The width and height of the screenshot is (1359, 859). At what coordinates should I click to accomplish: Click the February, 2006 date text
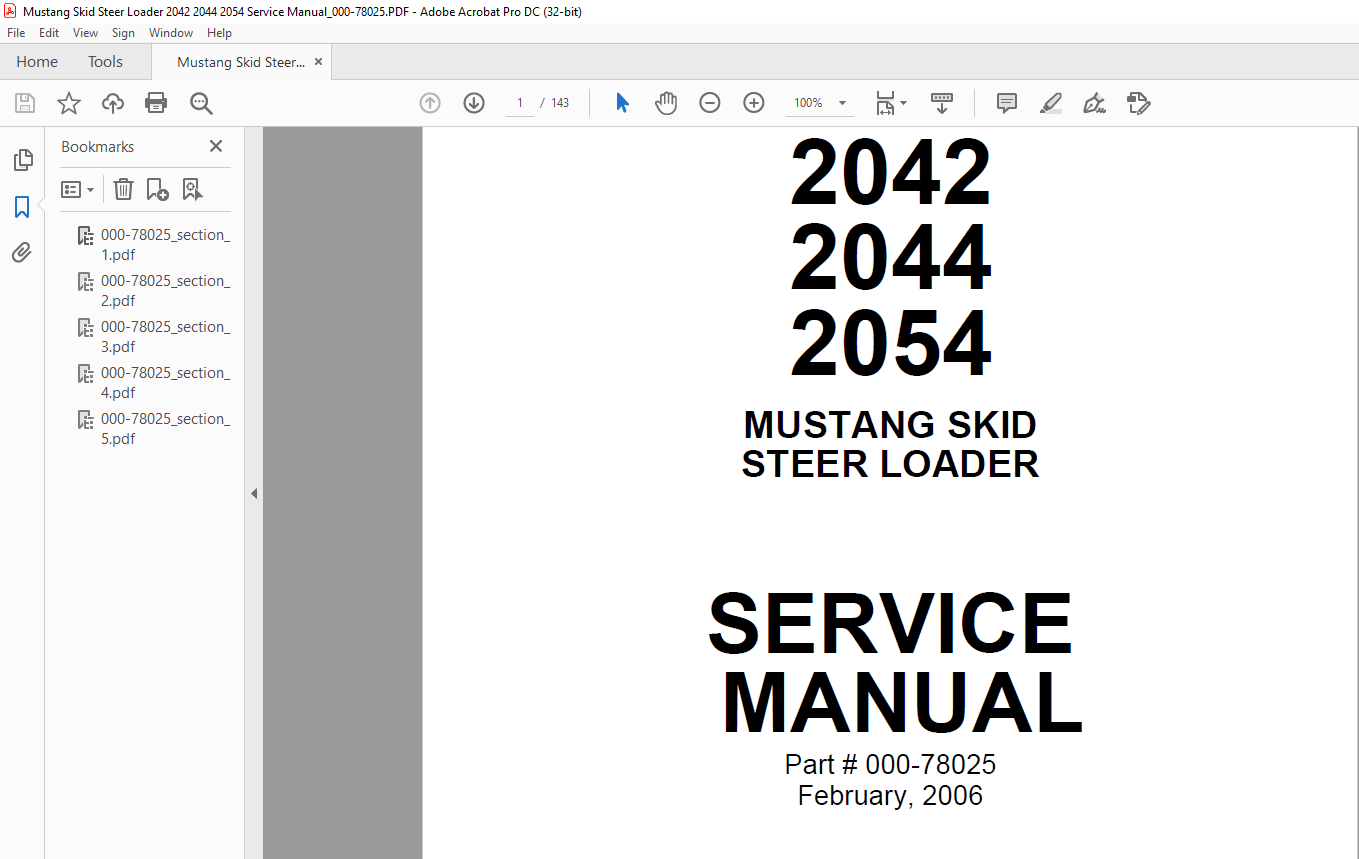pyautogui.click(x=890, y=796)
